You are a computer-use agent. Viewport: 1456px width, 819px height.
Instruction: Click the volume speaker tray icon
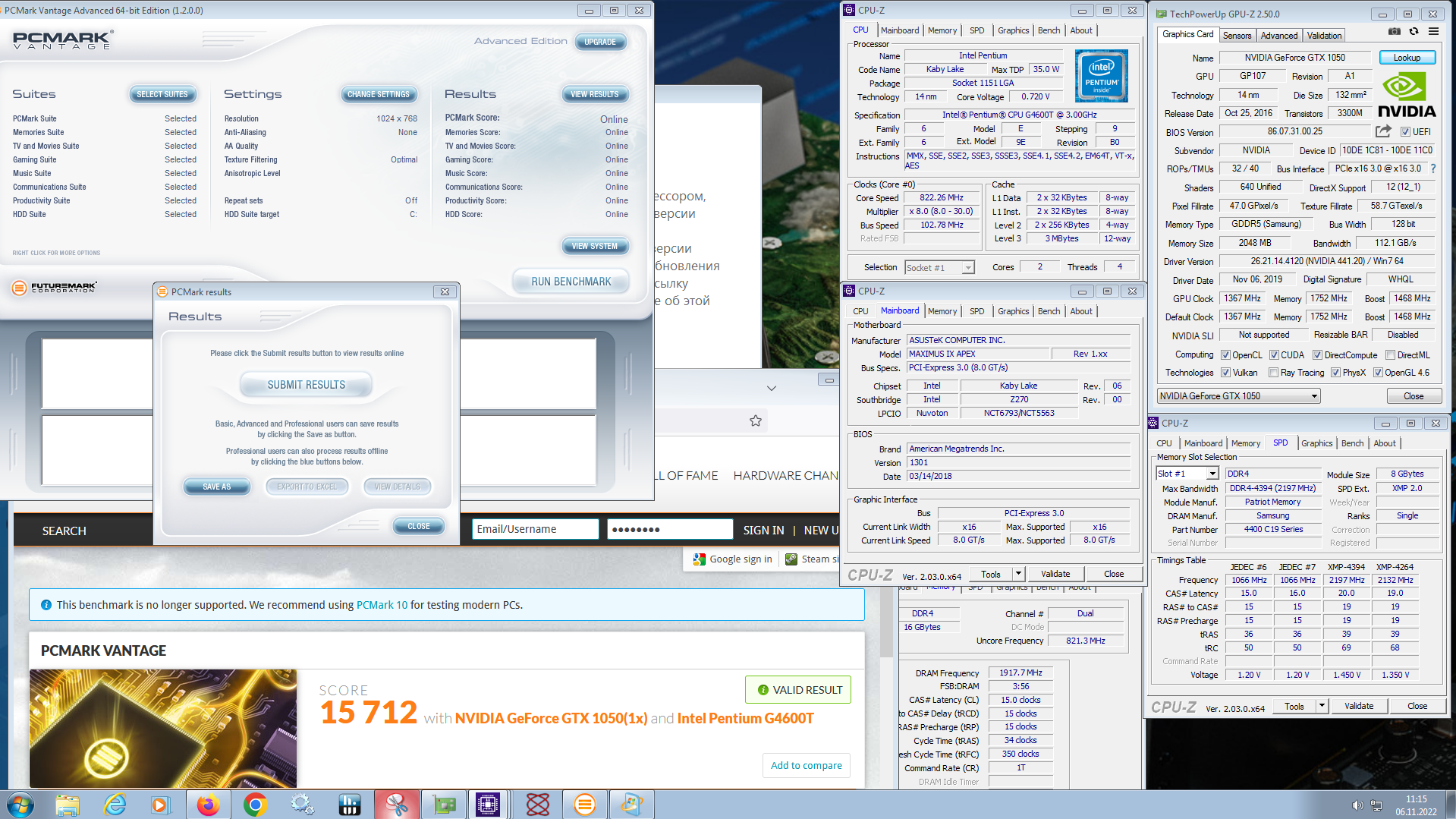pos(1357,805)
